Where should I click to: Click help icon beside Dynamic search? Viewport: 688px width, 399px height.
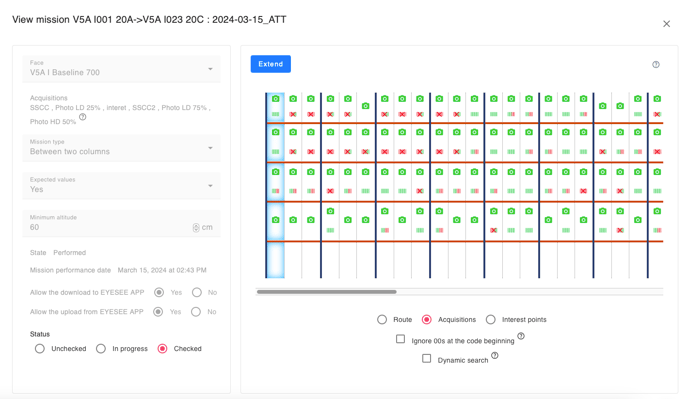pos(494,355)
